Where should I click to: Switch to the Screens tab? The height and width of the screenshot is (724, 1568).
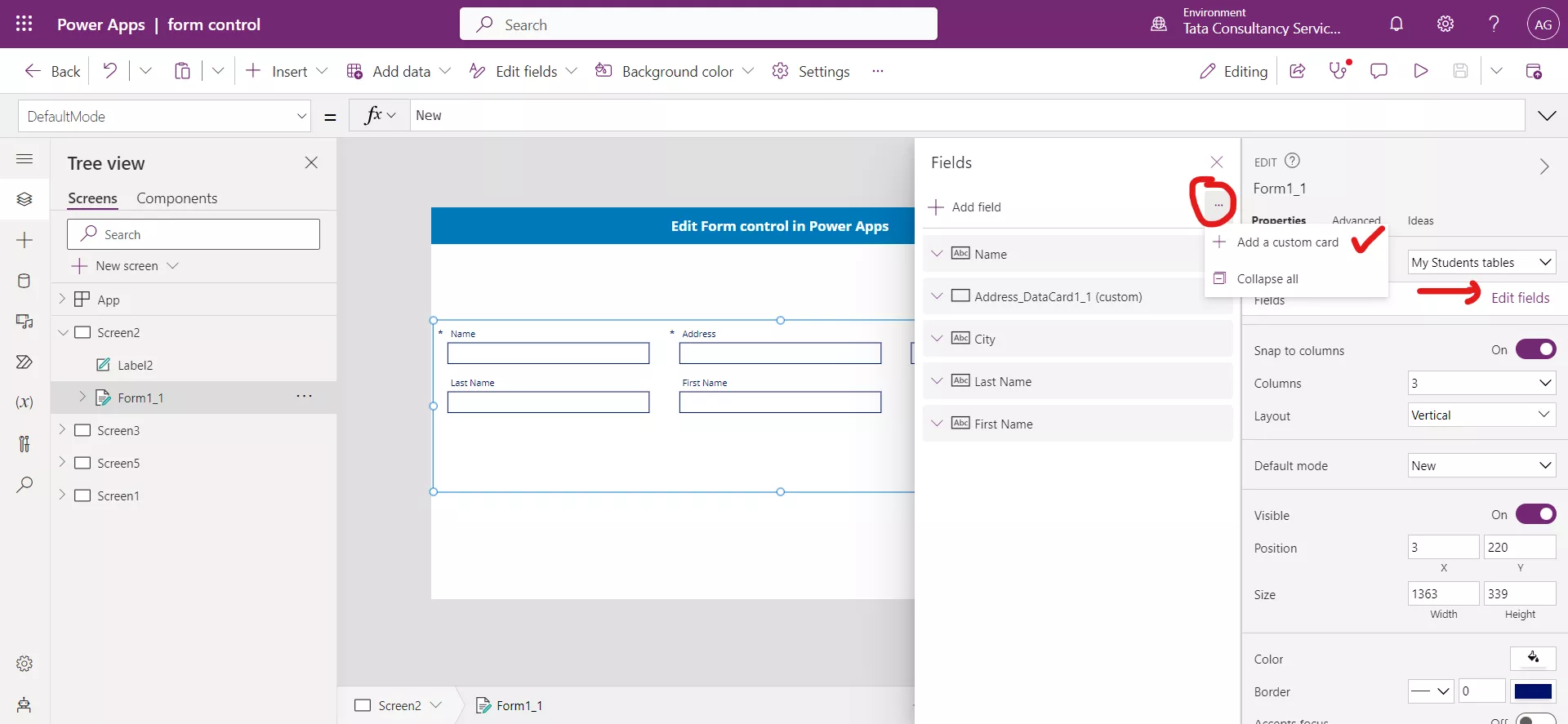[x=92, y=198]
